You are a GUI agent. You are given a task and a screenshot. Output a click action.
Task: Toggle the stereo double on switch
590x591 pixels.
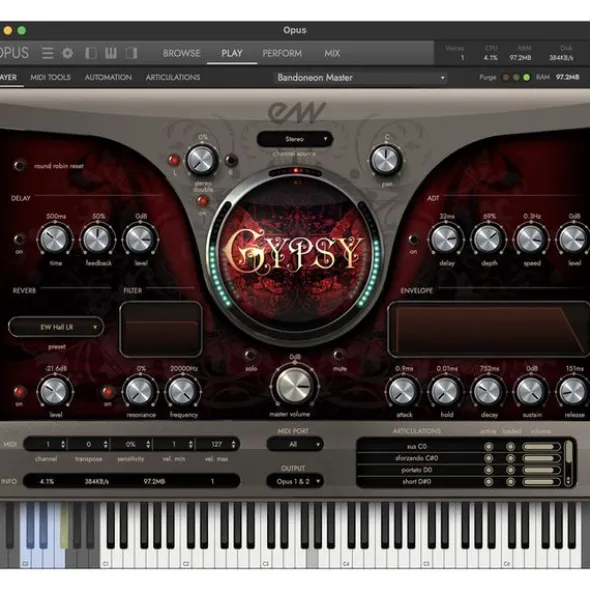pyautogui.click(x=203, y=201)
